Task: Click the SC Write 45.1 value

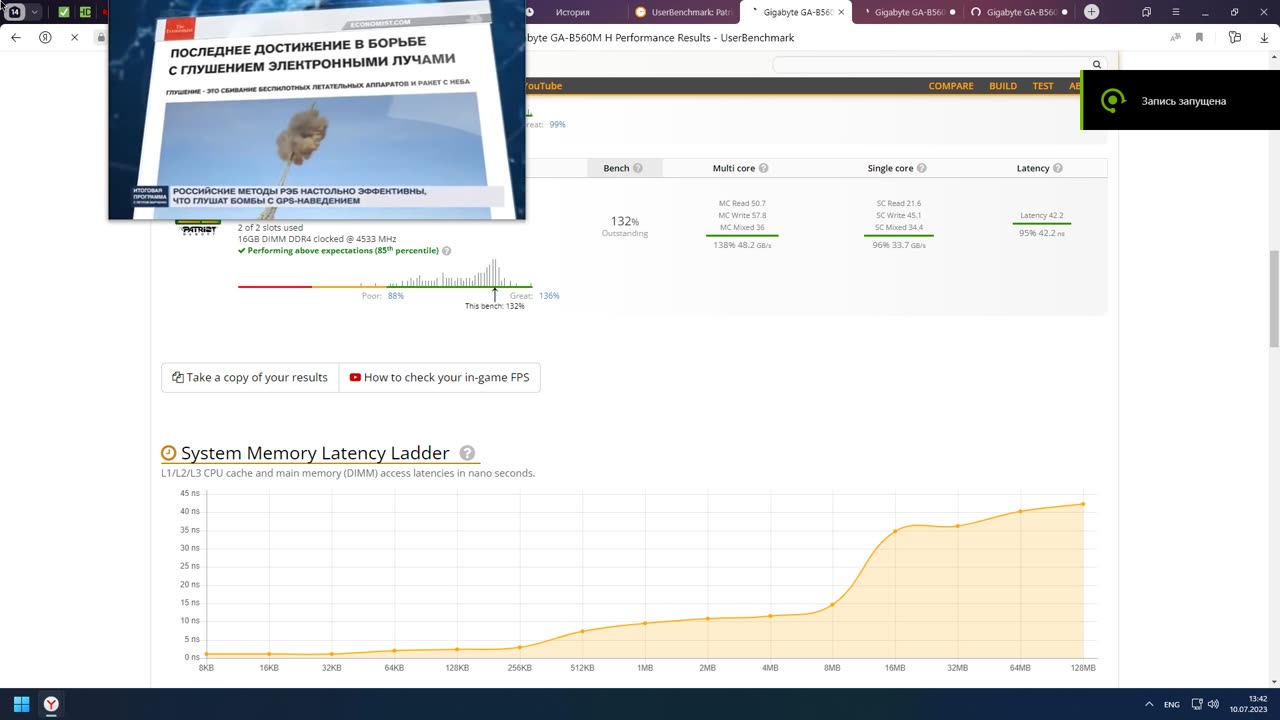Action: pos(899,215)
